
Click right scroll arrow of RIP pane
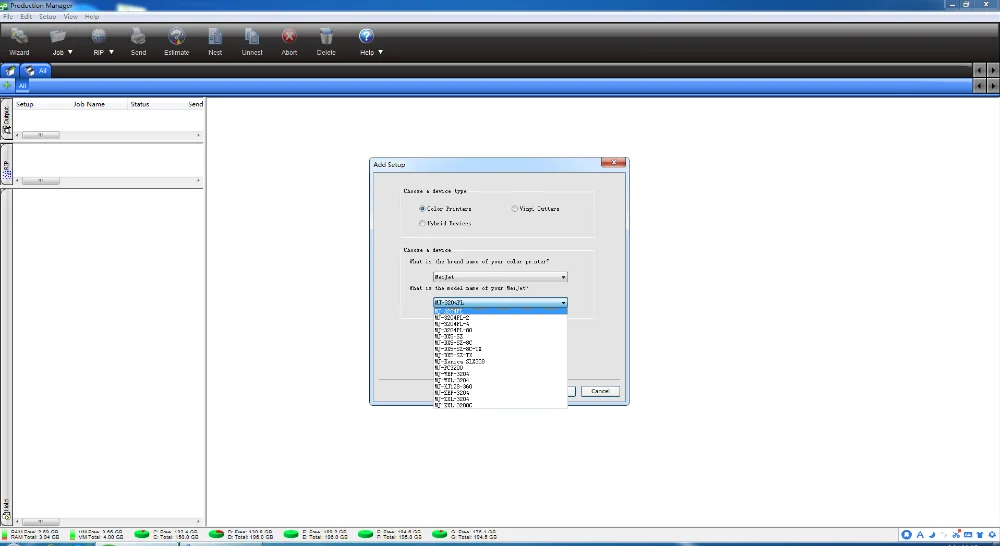click(198, 181)
